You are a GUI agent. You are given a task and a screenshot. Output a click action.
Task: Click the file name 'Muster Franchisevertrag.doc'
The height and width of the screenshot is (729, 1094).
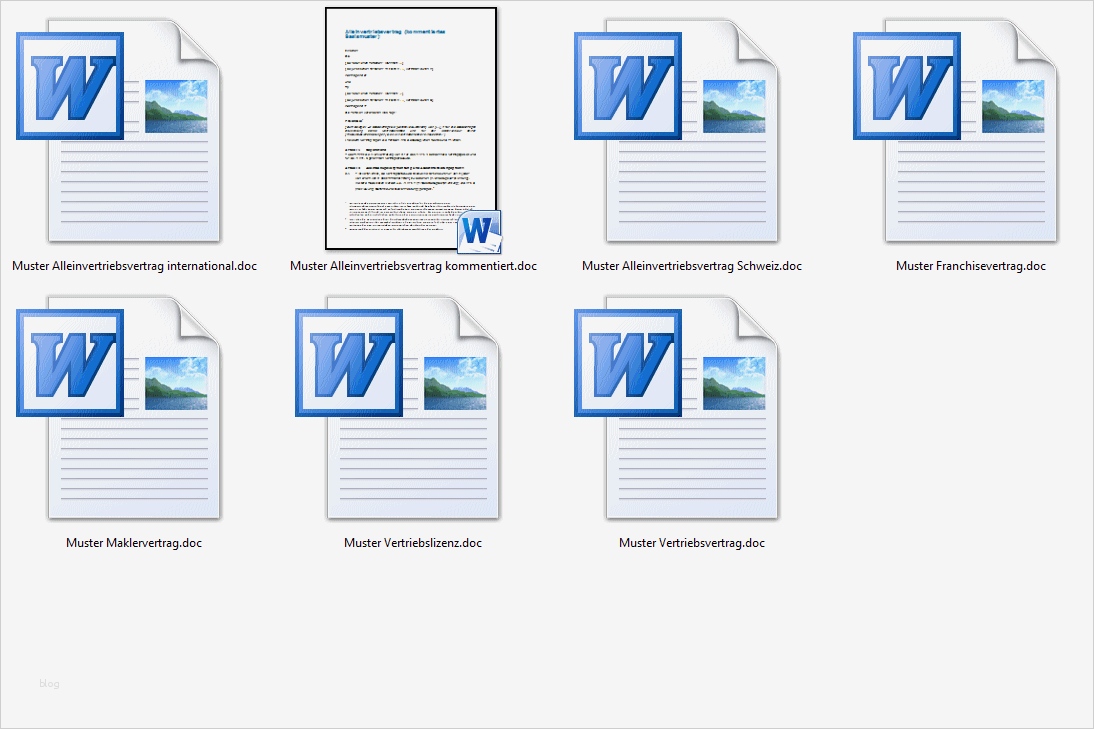click(x=971, y=266)
